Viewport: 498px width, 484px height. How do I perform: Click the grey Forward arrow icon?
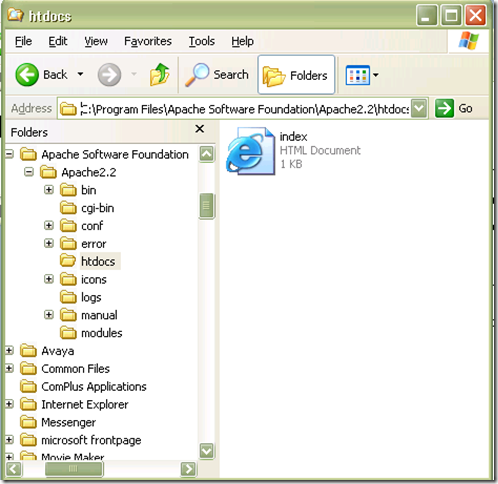pos(109,75)
